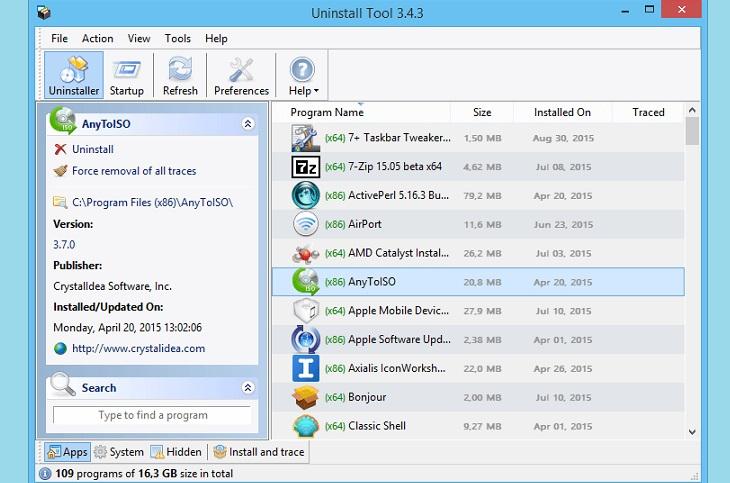This screenshot has height=483, width=730.
Task: Select the 7-Zip 15.05 beta x64 row
Action: [x=478, y=167]
